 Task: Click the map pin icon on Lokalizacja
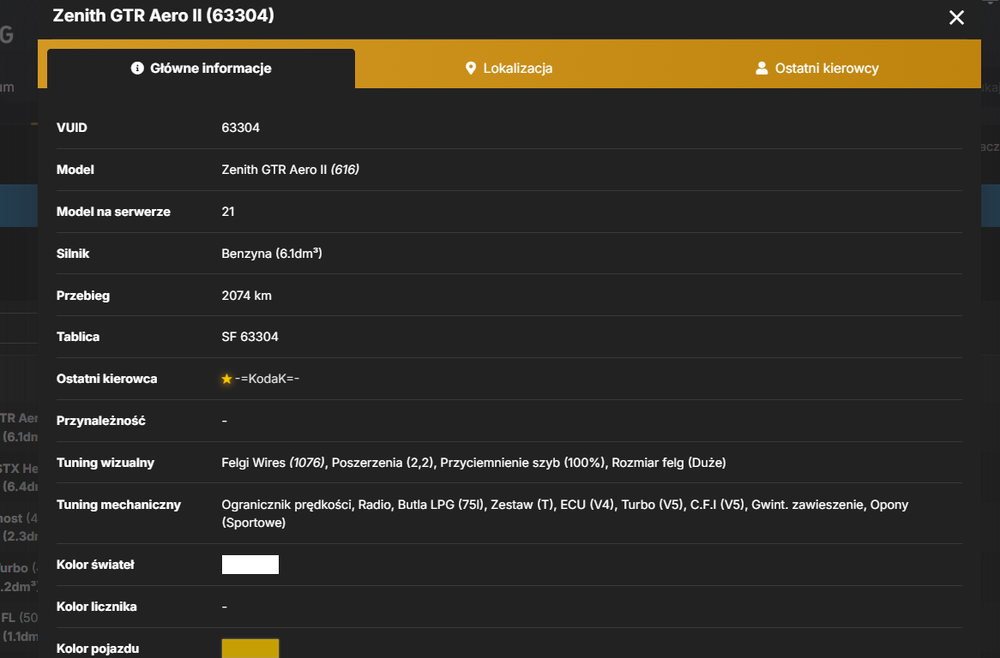pos(471,68)
